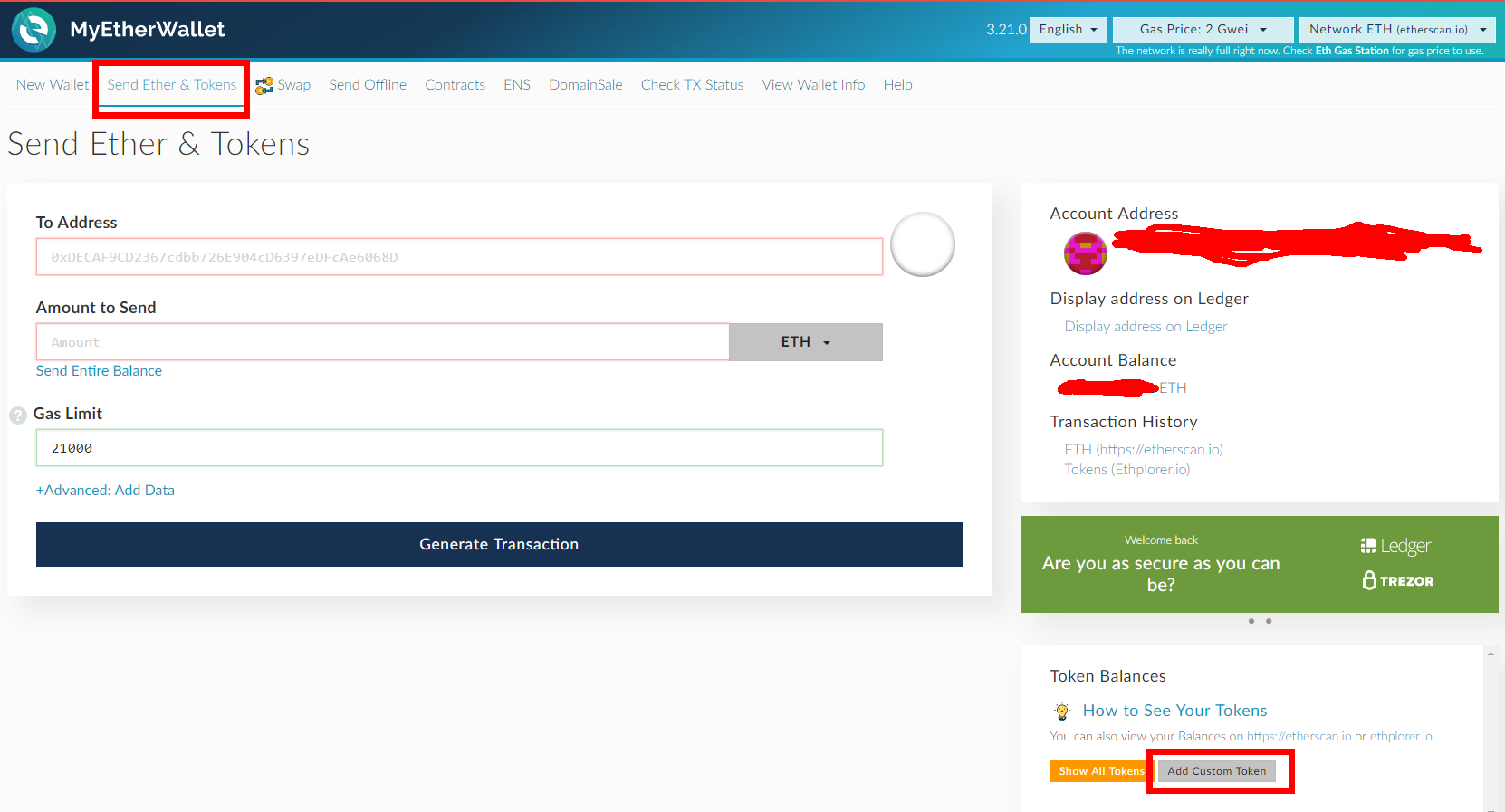Open the English language dropdown
This screenshot has height=812, width=1505.
(1068, 30)
